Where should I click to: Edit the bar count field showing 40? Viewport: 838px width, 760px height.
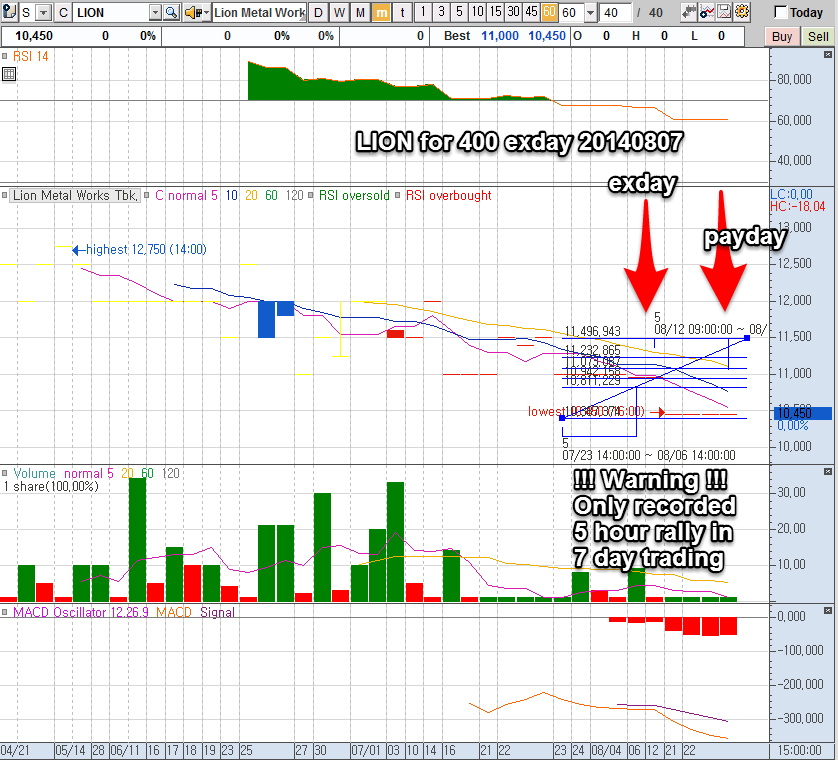click(x=614, y=12)
